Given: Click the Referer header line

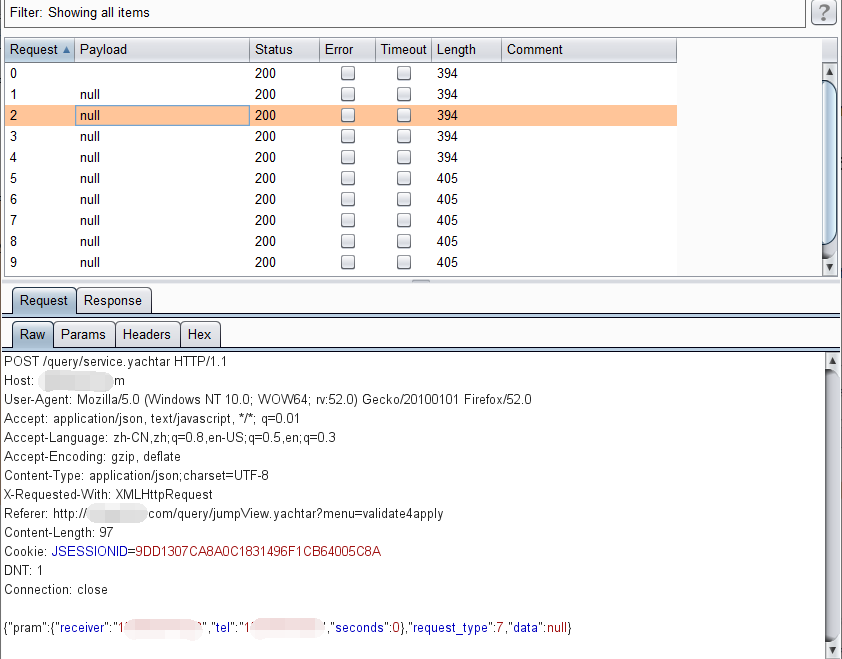Looking at the screenshot, I should click(224, 513).
